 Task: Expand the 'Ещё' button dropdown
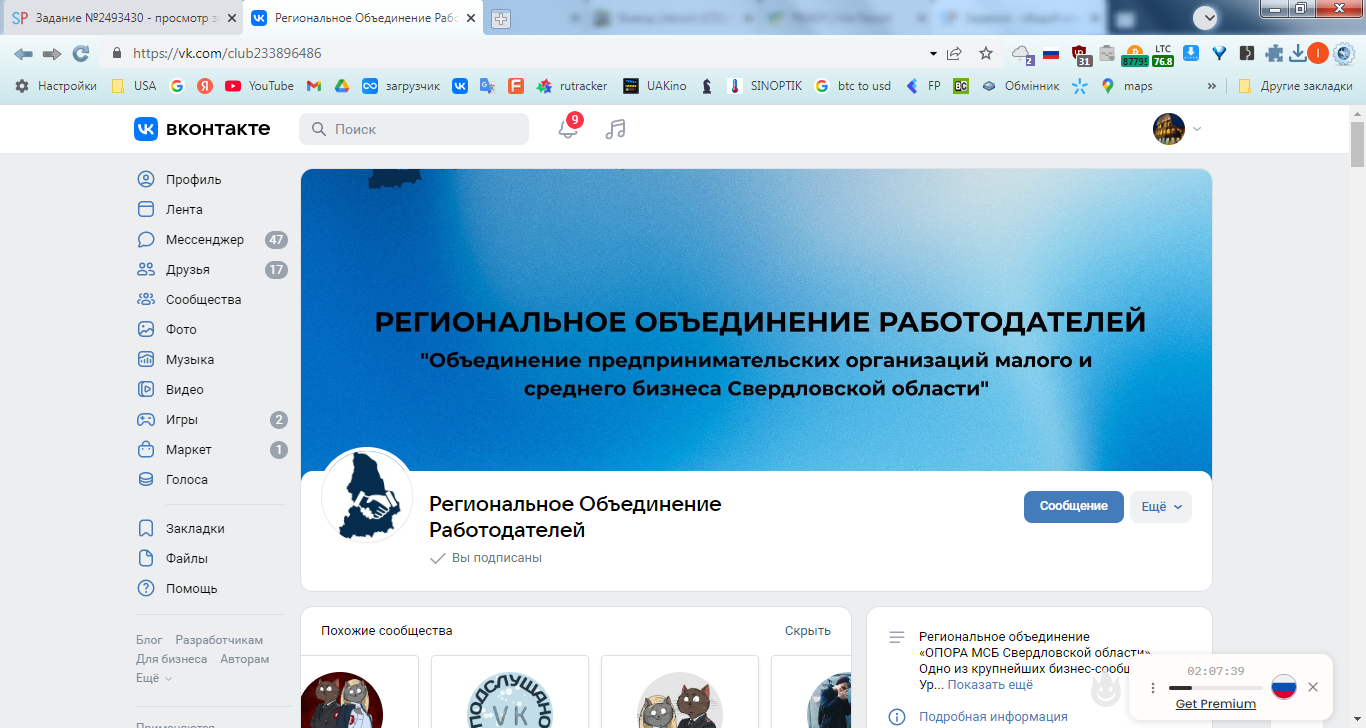pos(1161,507)
